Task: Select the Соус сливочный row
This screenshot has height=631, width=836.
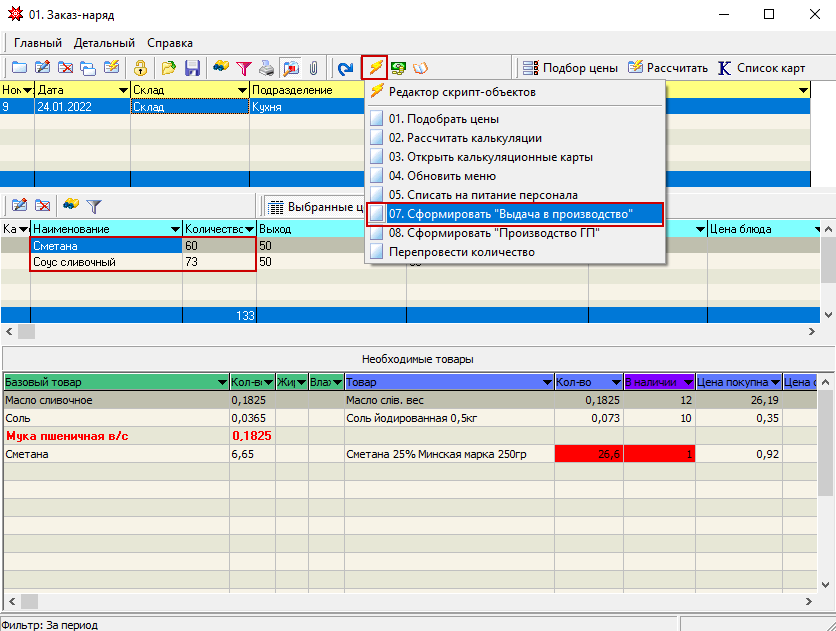Action: coord(75,262)
